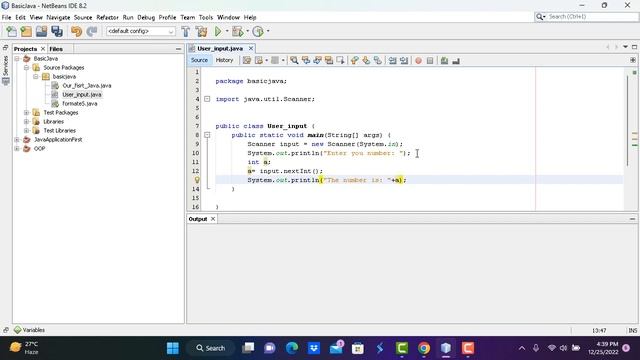Click the New Project toolbar icon

(26, 31)
